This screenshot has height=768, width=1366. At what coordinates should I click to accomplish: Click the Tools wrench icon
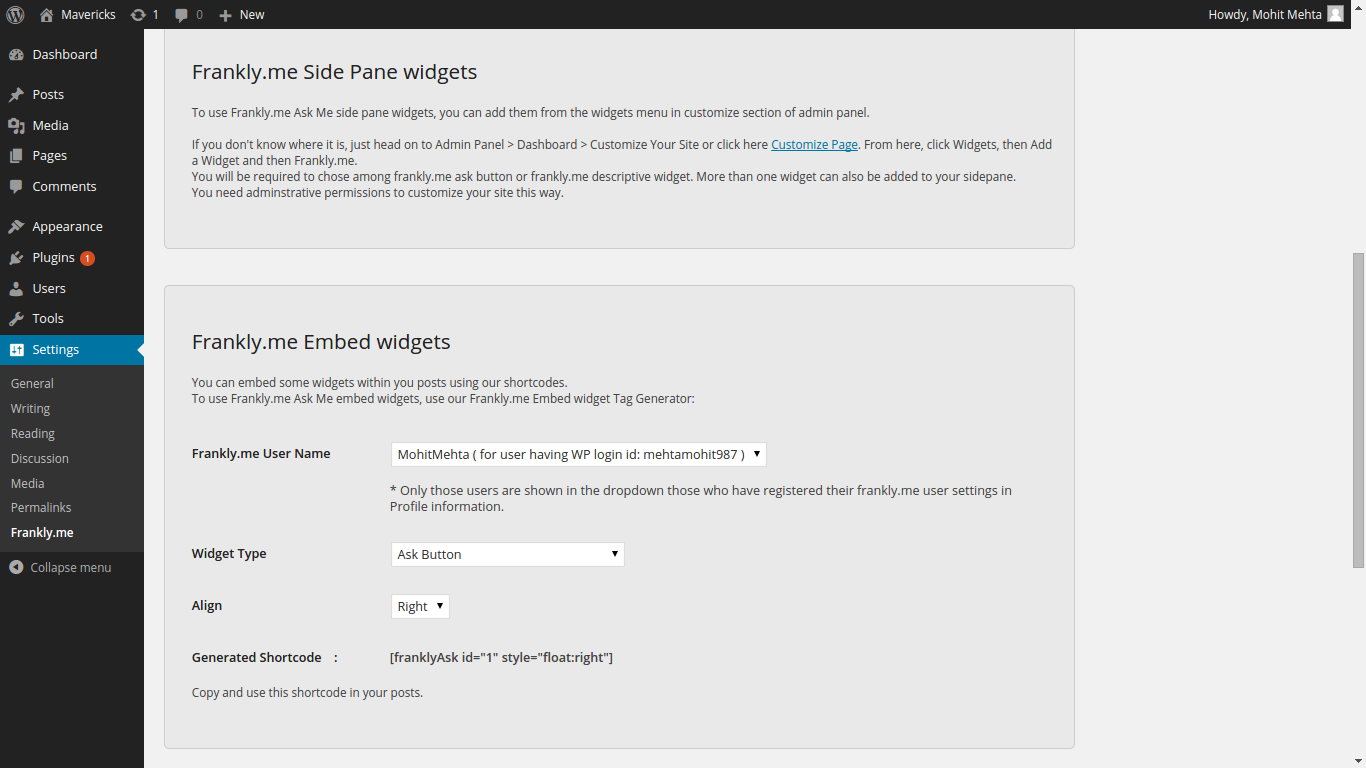coord(16,319)
